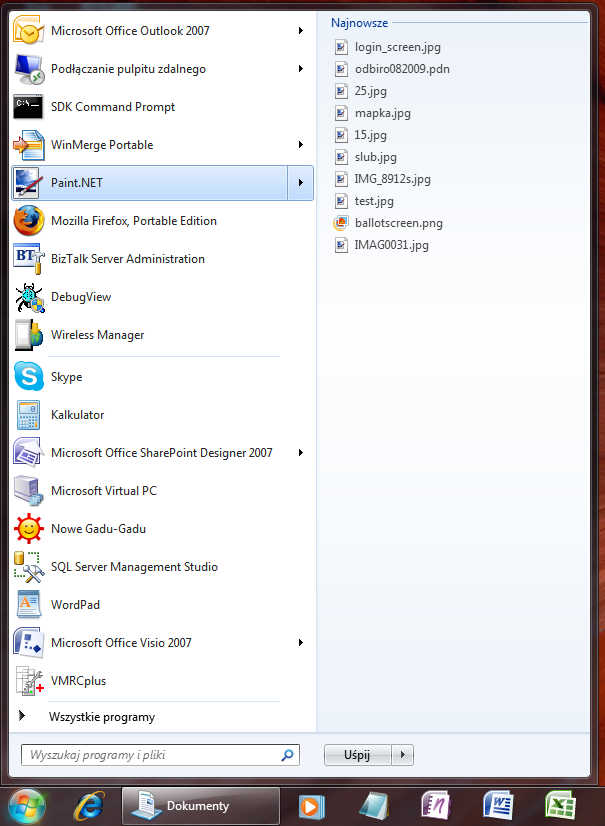Open BizTalk Server Administration icon

click(x=28, y=259)
